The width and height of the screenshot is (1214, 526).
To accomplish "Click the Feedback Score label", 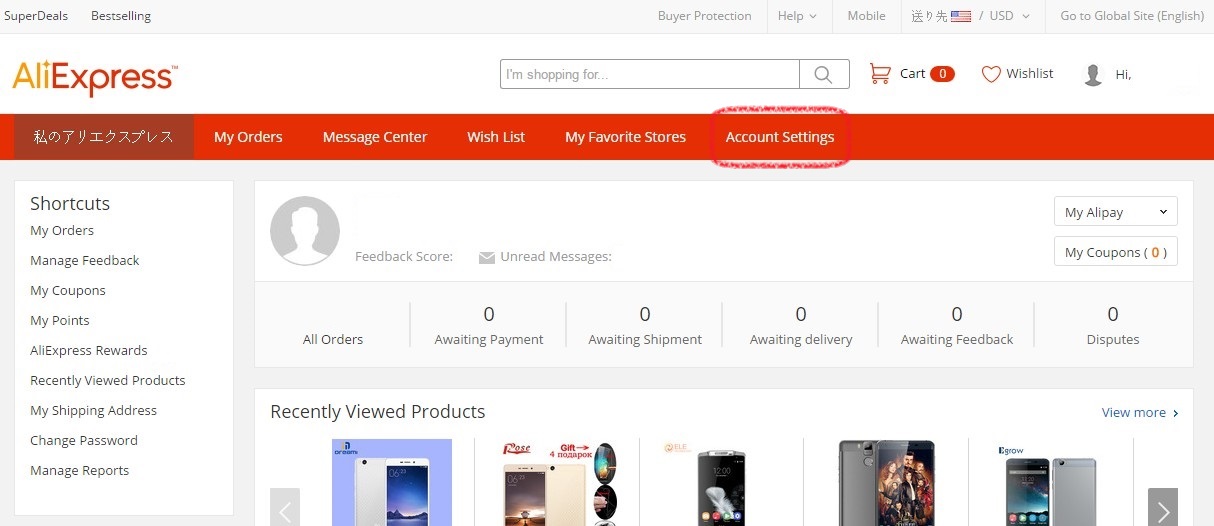I will [x=404, y=257].
